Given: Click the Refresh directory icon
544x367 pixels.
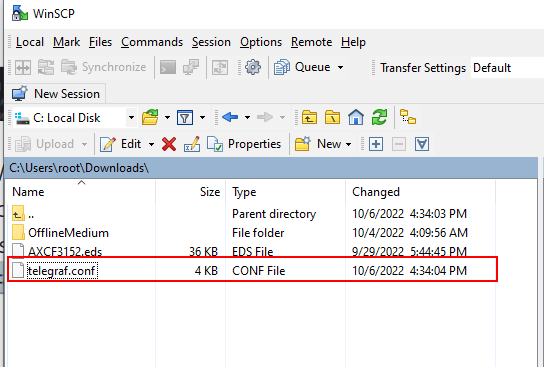Looking at the screenshot, I should click(379, 117).
